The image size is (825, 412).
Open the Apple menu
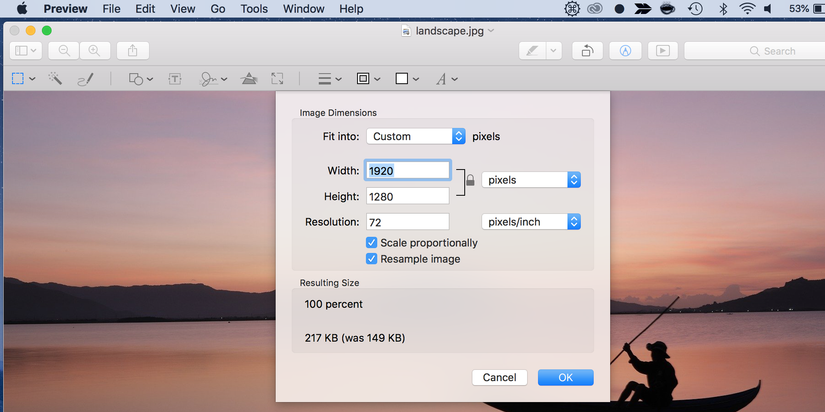(x=22, y=9)
